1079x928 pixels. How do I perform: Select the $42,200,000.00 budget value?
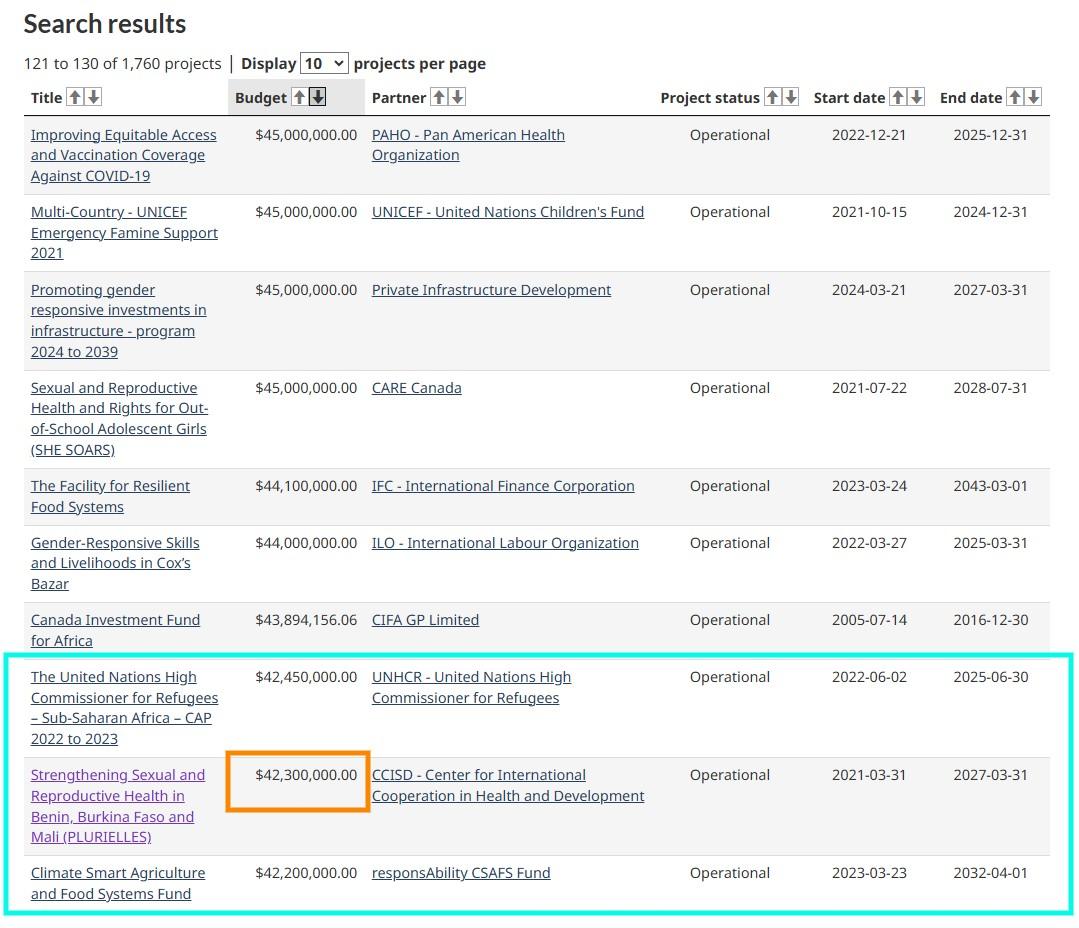pos(306,873)
